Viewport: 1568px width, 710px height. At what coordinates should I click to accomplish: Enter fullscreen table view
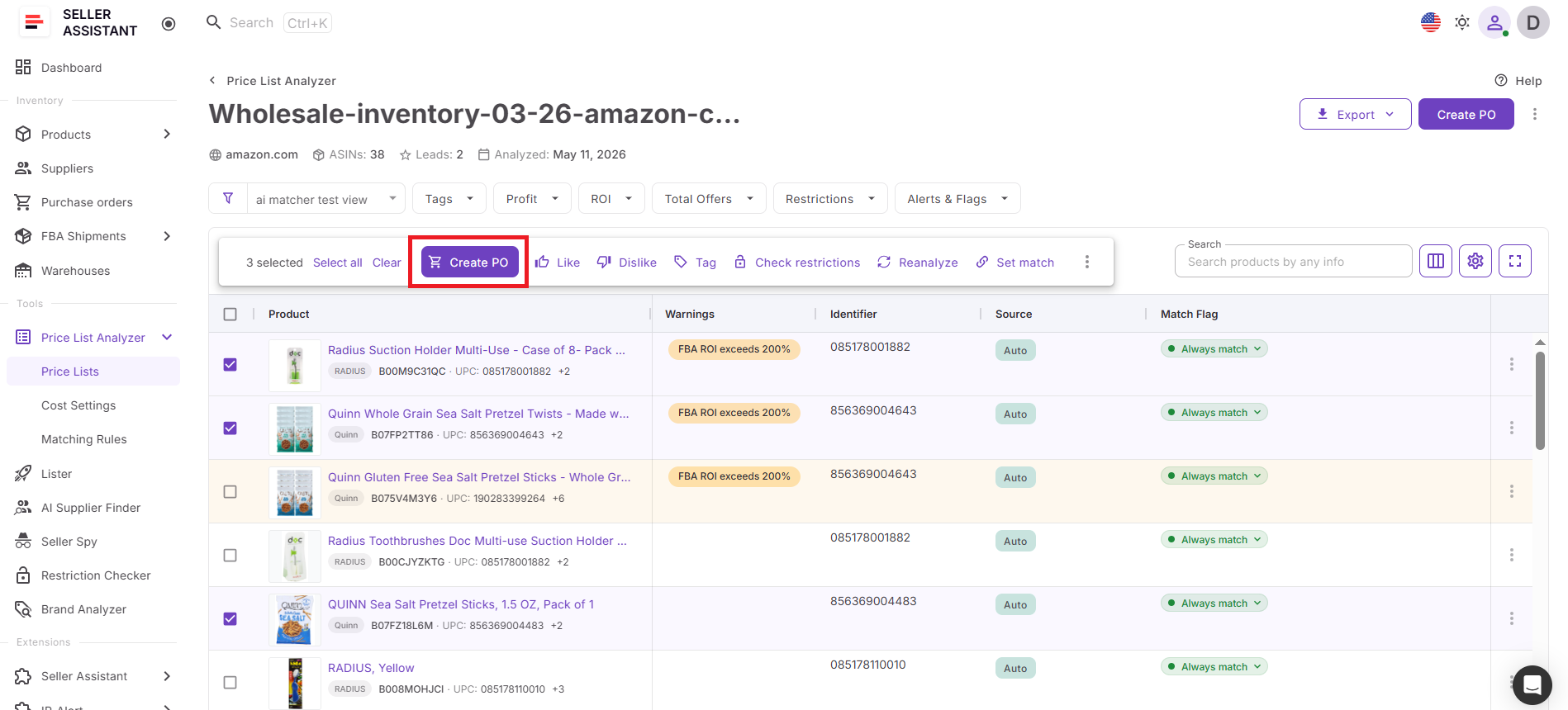1515,261
